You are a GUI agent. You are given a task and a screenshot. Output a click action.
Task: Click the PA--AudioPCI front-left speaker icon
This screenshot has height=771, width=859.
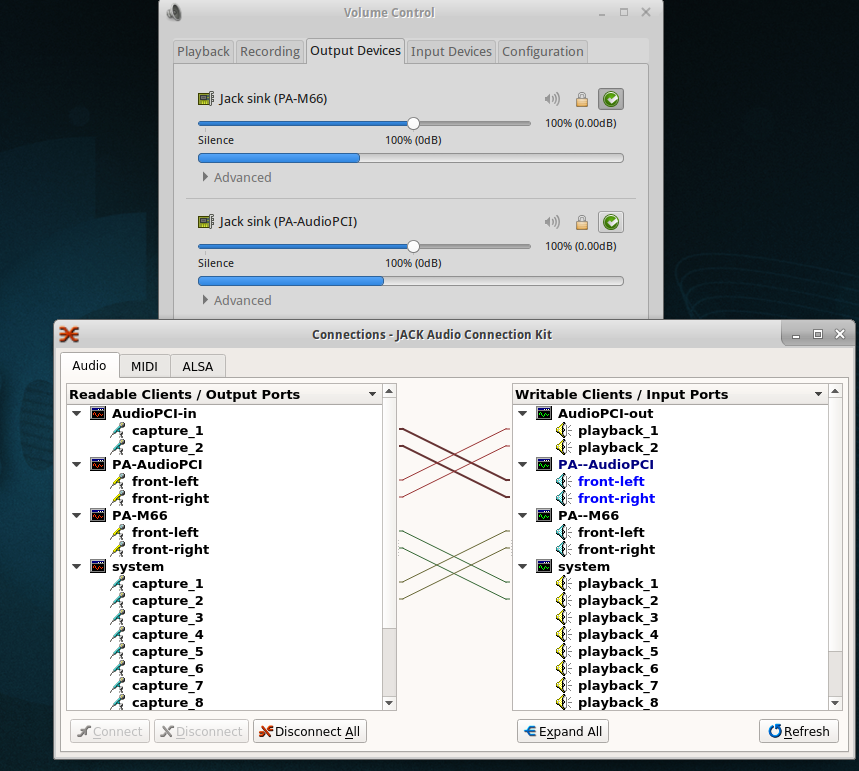tap(564, 482)
